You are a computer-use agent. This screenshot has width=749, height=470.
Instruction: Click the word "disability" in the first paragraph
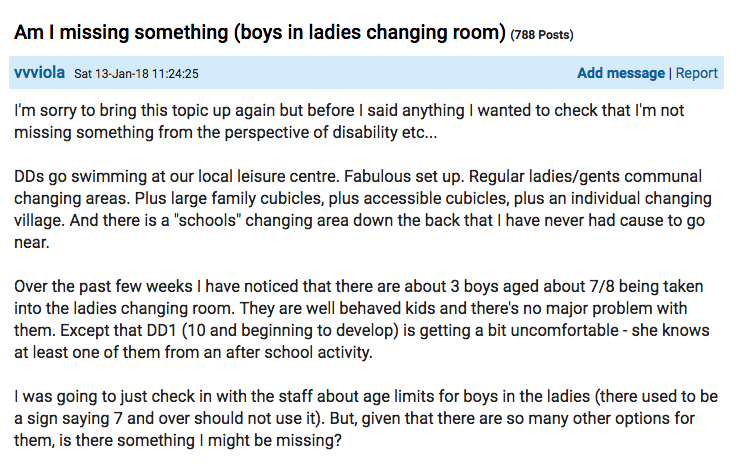coord(359,131)
